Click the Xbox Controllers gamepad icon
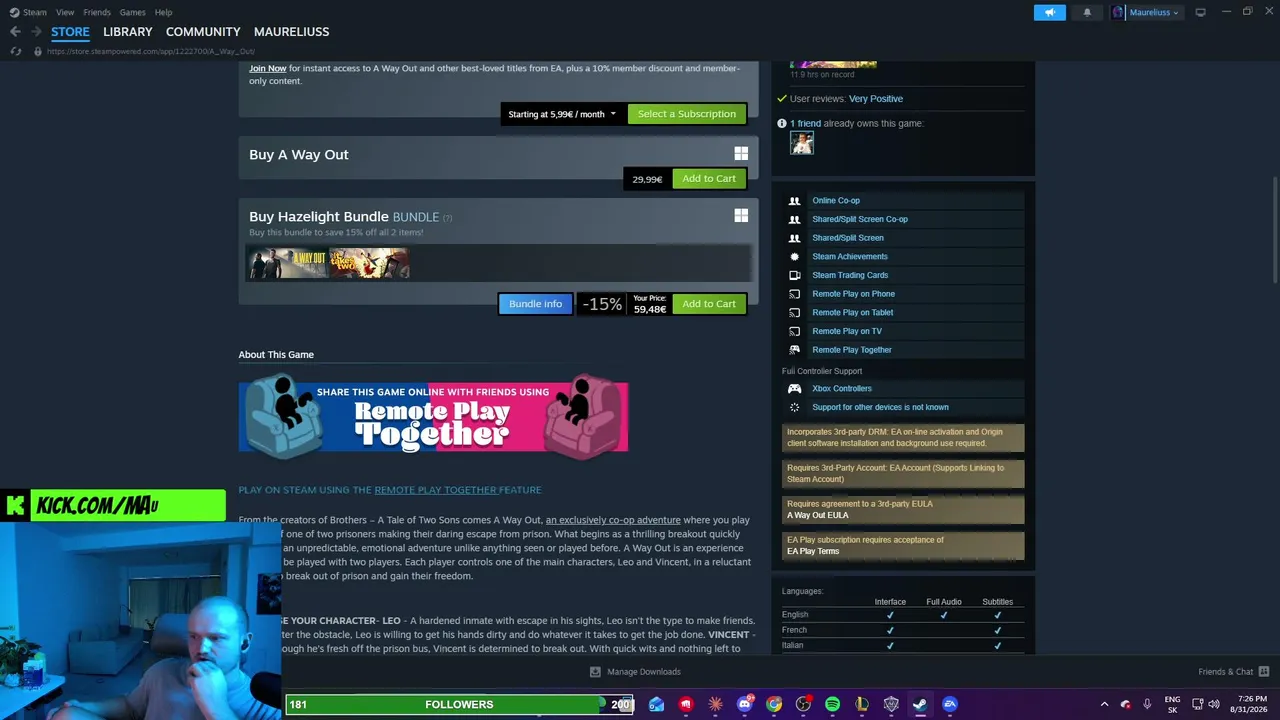The height and width of the screenshot is (720, 1280). coord(794,388)
